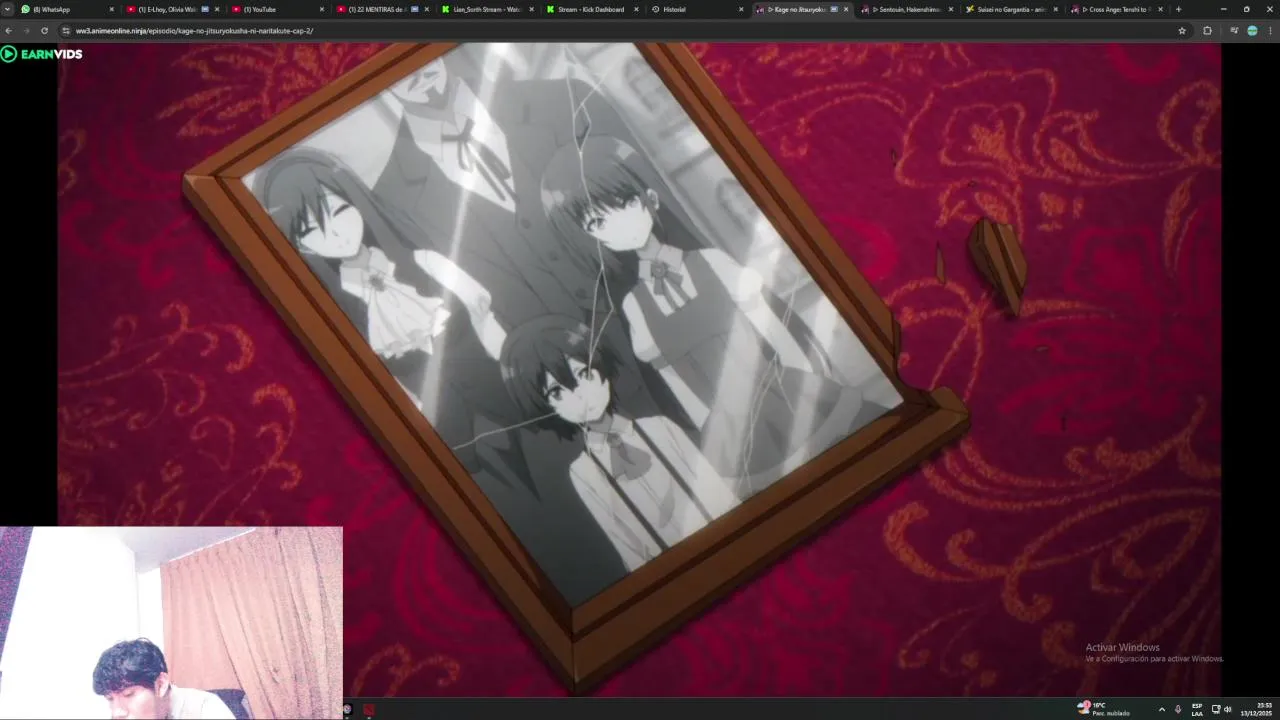Open the microphone tray icon
The width and height of the screenshot is (1280, 720).
(x=1177, y=709)
